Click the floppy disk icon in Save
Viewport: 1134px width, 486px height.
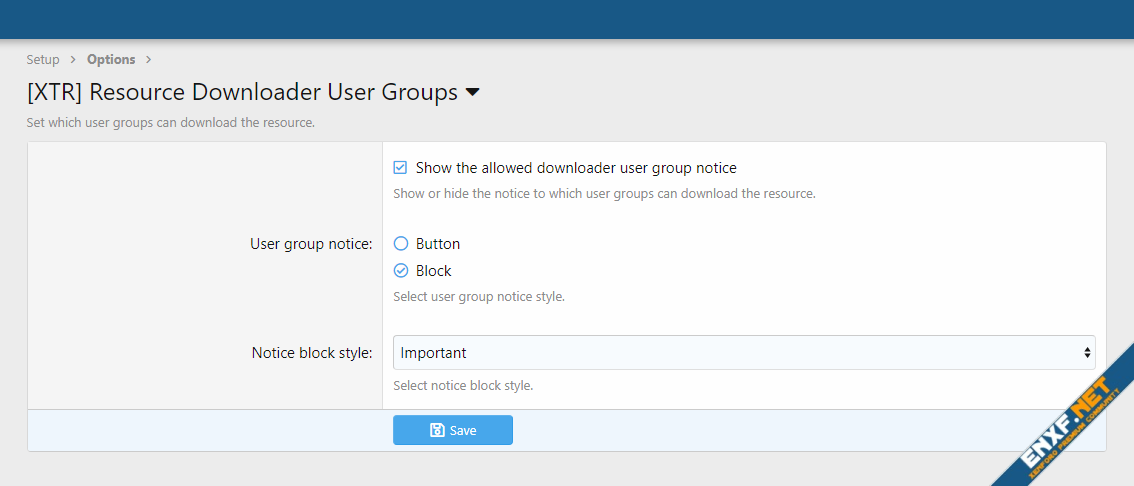coord(437,430)
